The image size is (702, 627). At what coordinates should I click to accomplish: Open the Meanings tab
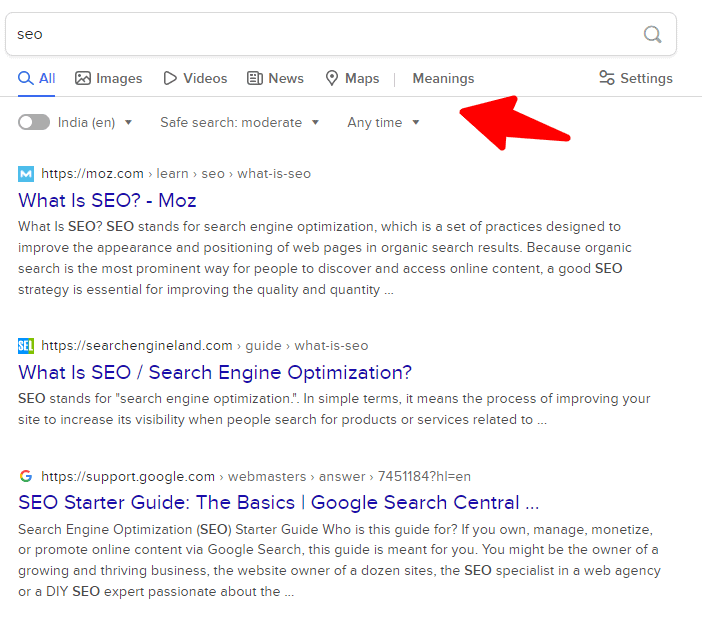[443, 78]
